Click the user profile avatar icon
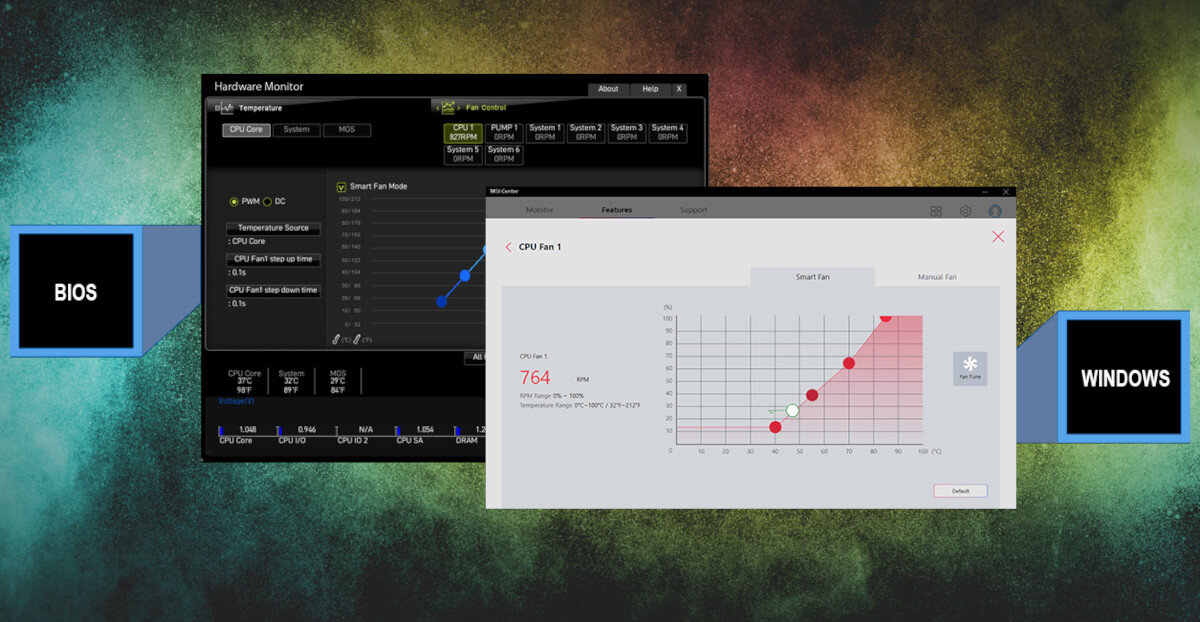 coord(994,211)
